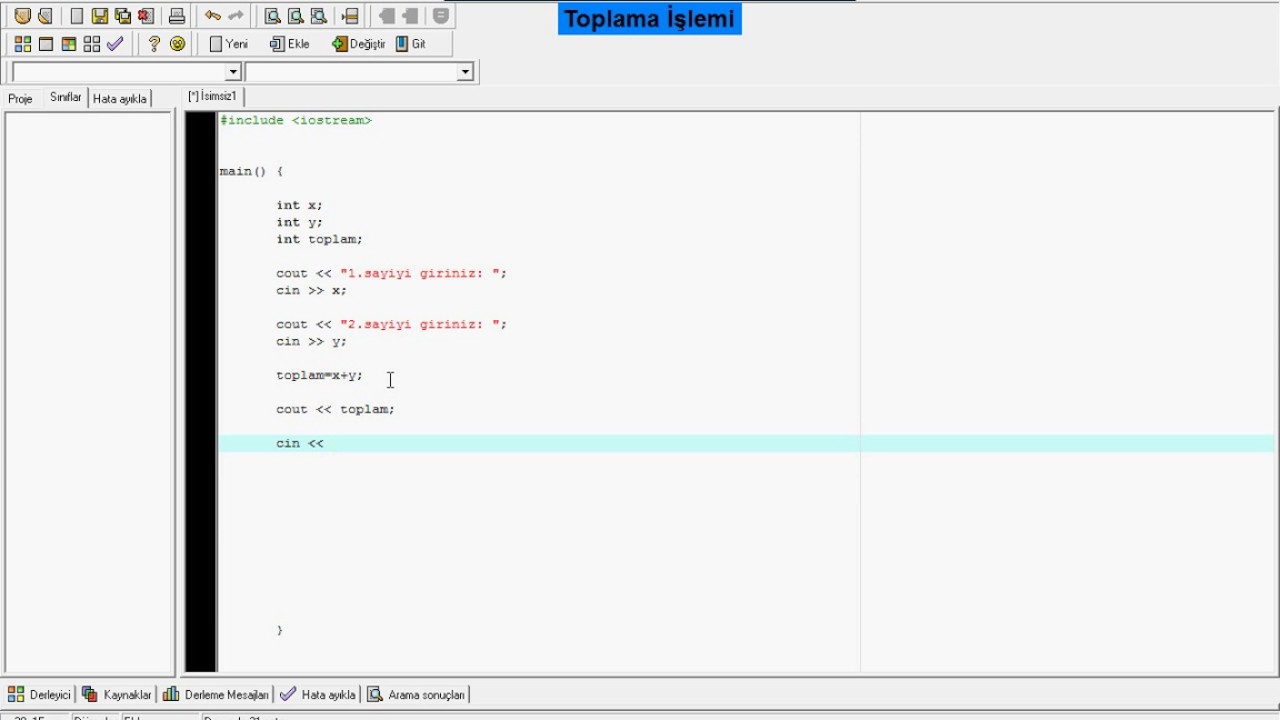The height and width of the screenshot is (720, 1280).
Task: Click the highlighted cin << line
Action: [x=746, y=443]
